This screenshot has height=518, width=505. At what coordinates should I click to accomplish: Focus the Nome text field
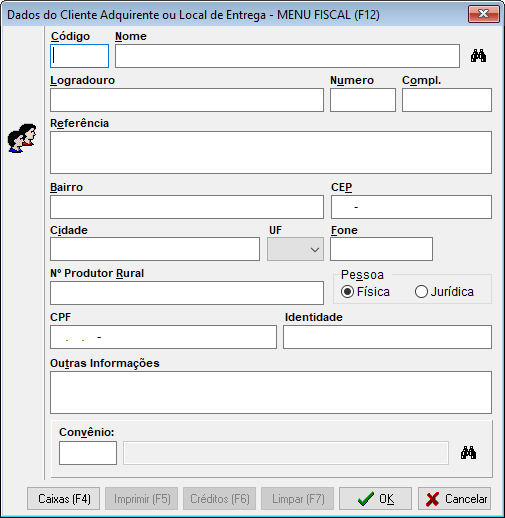287,56
